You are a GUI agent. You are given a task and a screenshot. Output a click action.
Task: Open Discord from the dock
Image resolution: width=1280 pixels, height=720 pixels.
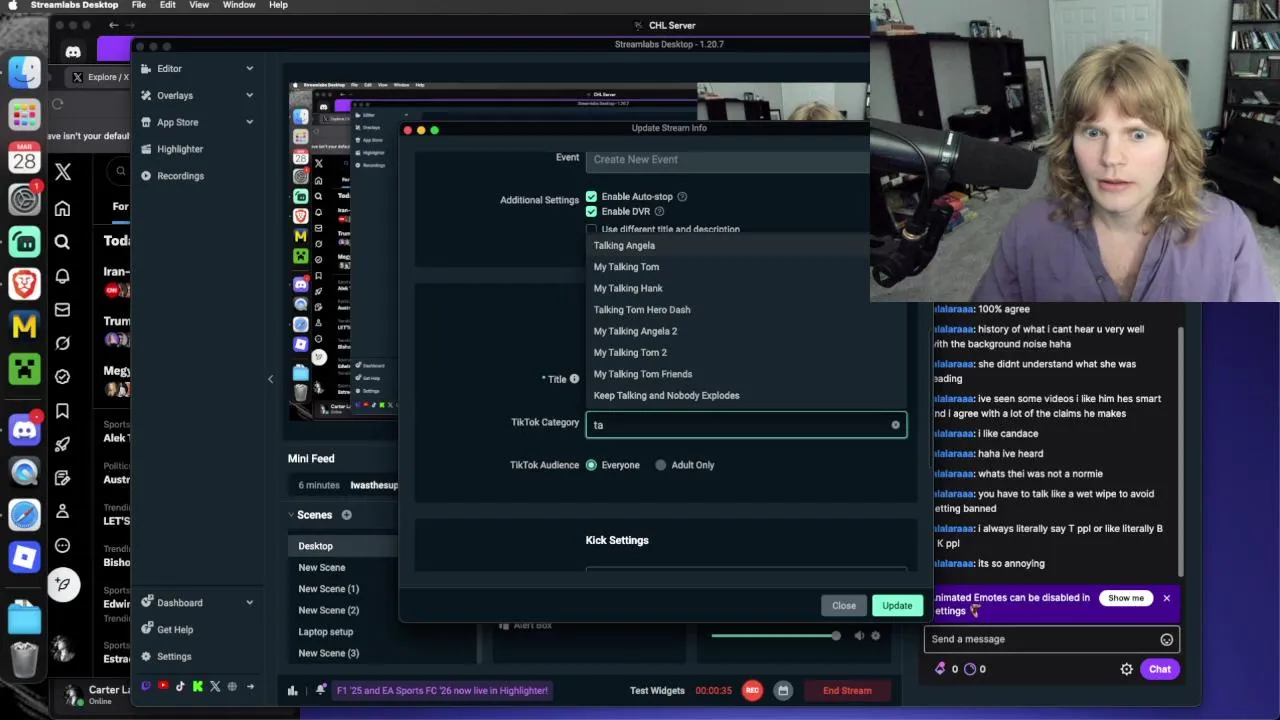24,430
